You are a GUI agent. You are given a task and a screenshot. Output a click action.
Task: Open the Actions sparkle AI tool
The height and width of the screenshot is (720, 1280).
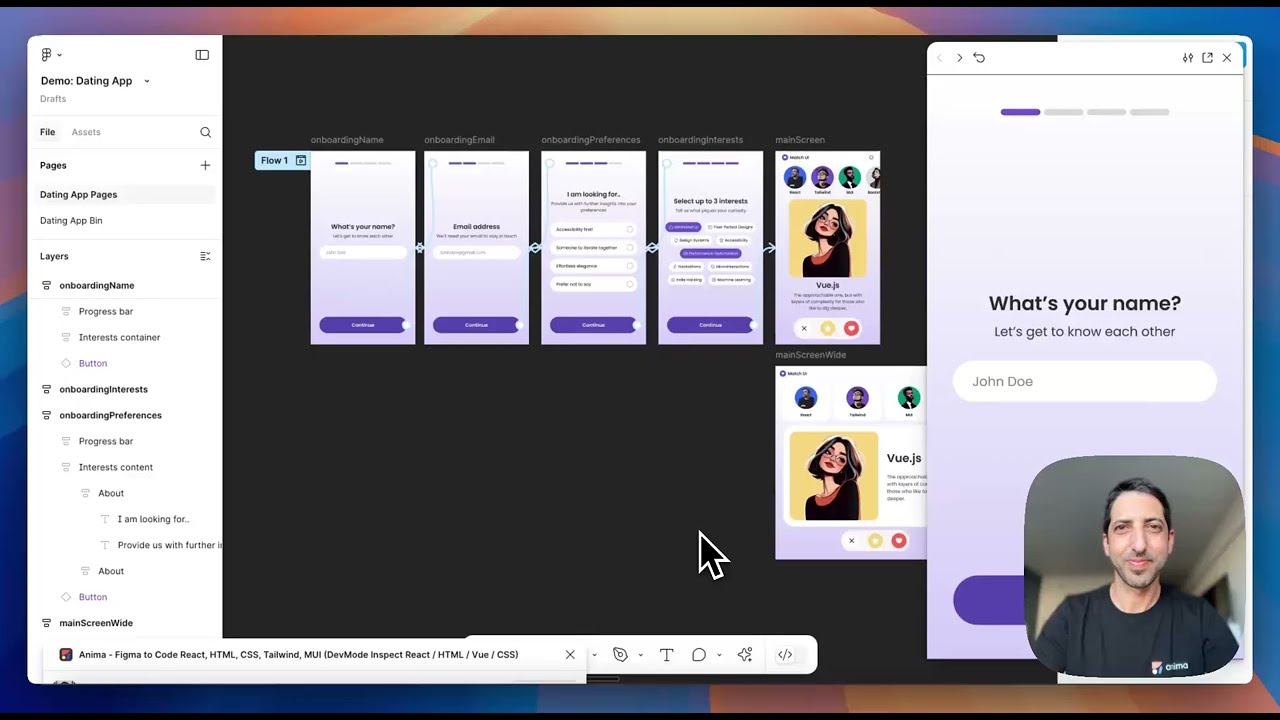(x=745, y=655)
